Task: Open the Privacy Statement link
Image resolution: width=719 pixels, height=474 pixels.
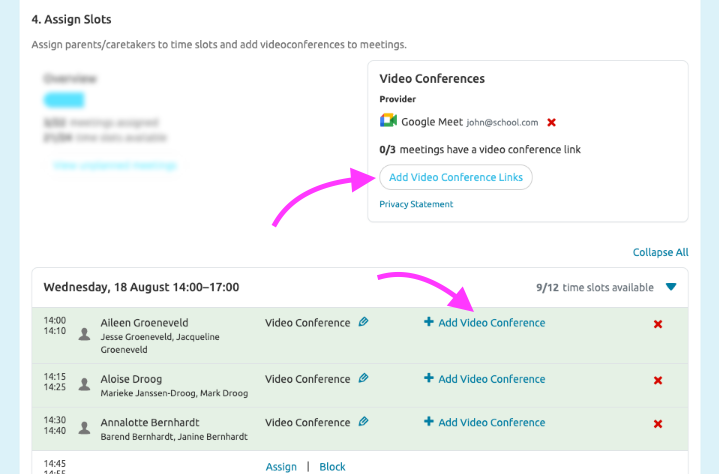Action: pyautogui.click(x=416, y=204)
